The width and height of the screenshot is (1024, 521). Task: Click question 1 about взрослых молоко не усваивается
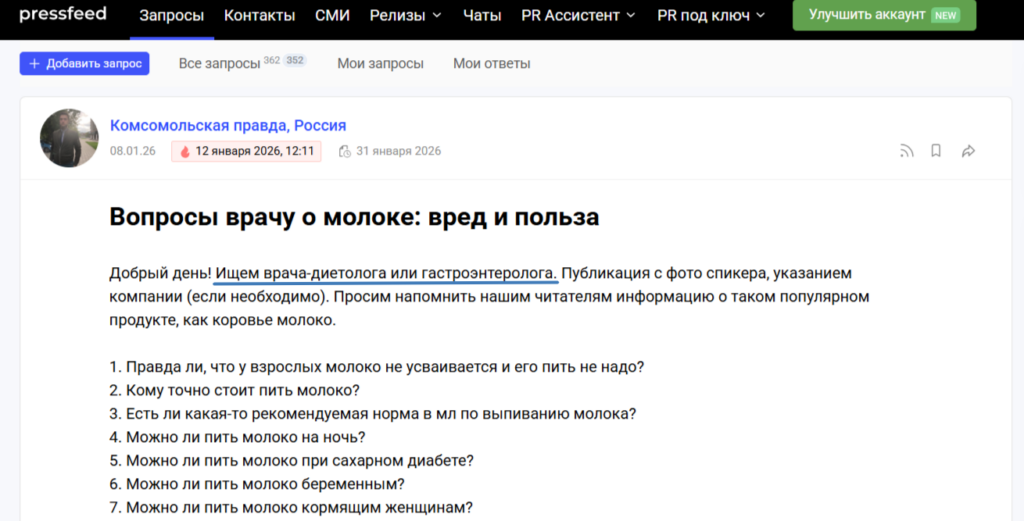point(376,367)
